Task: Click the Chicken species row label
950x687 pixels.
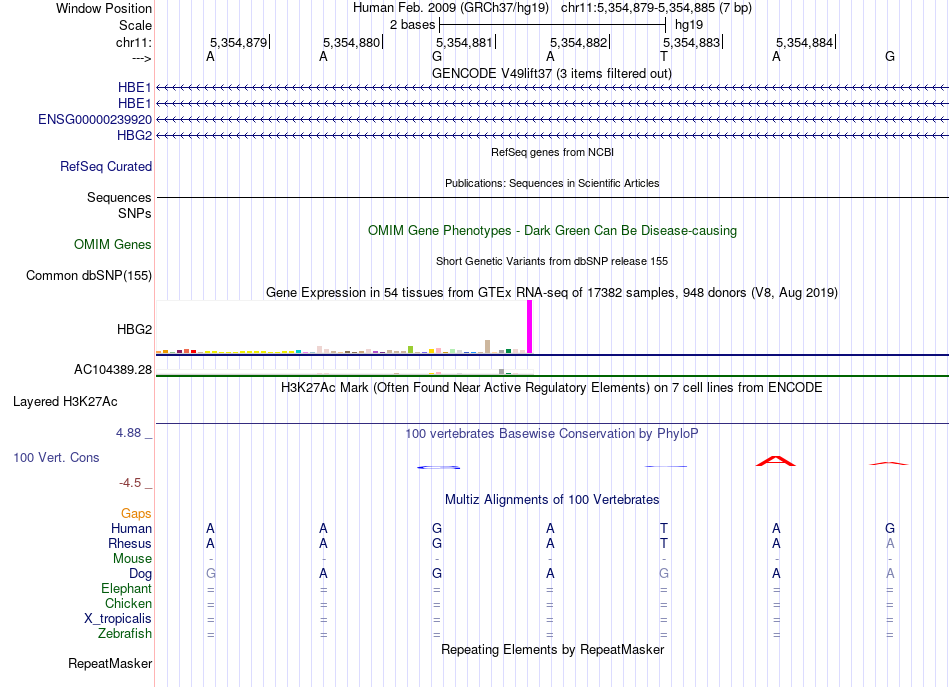Action: click(128, 603)
